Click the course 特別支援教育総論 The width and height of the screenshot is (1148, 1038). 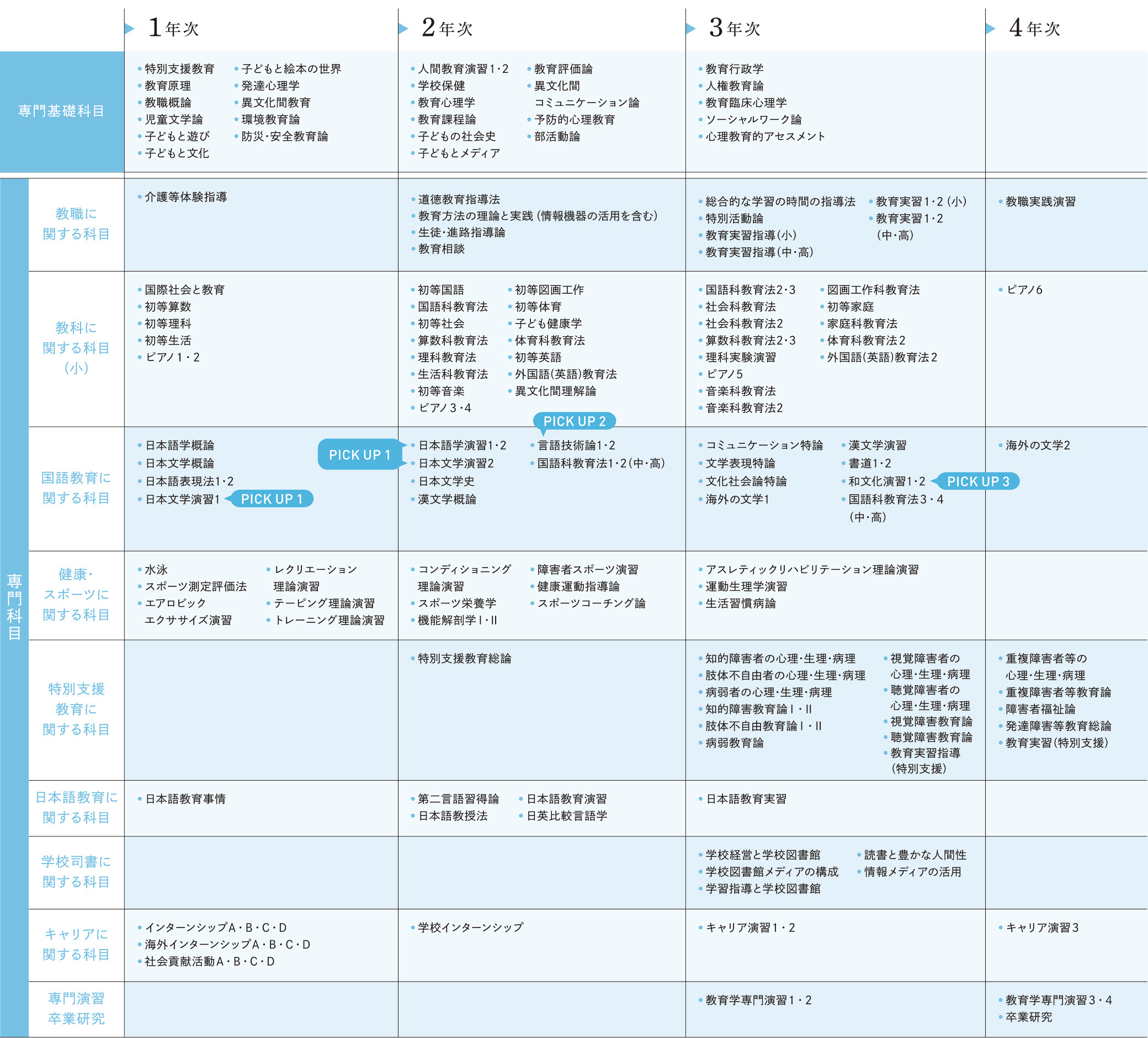coord(465,659)
